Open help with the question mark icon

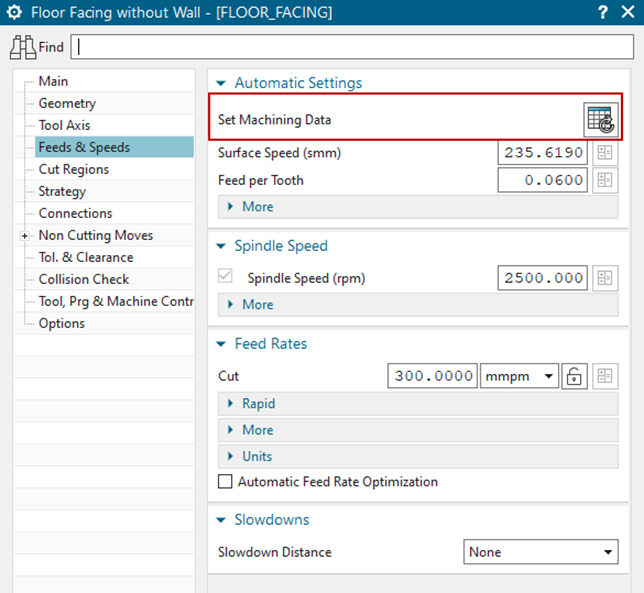point(603,13)
